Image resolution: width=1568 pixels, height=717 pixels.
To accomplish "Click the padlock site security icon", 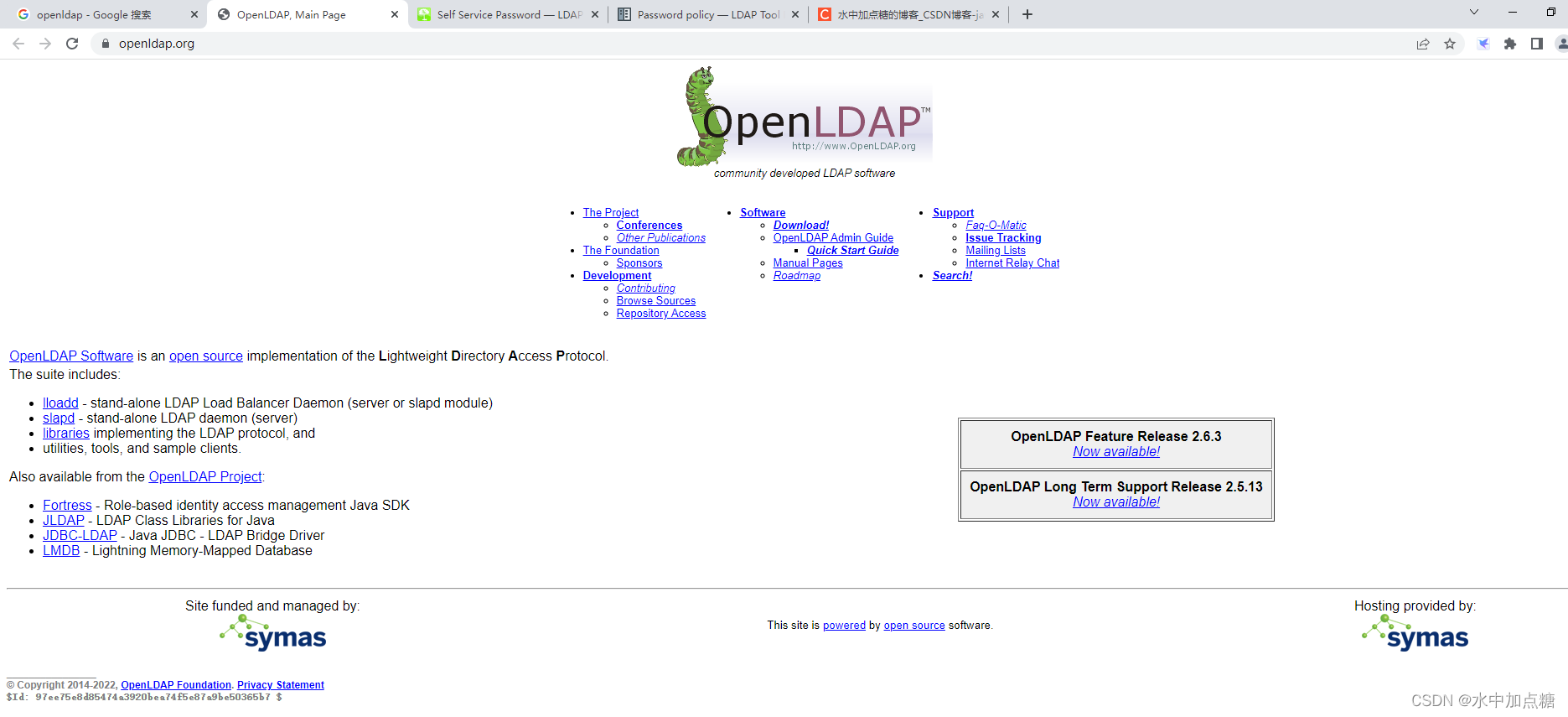I will click(x=105, y=44).
